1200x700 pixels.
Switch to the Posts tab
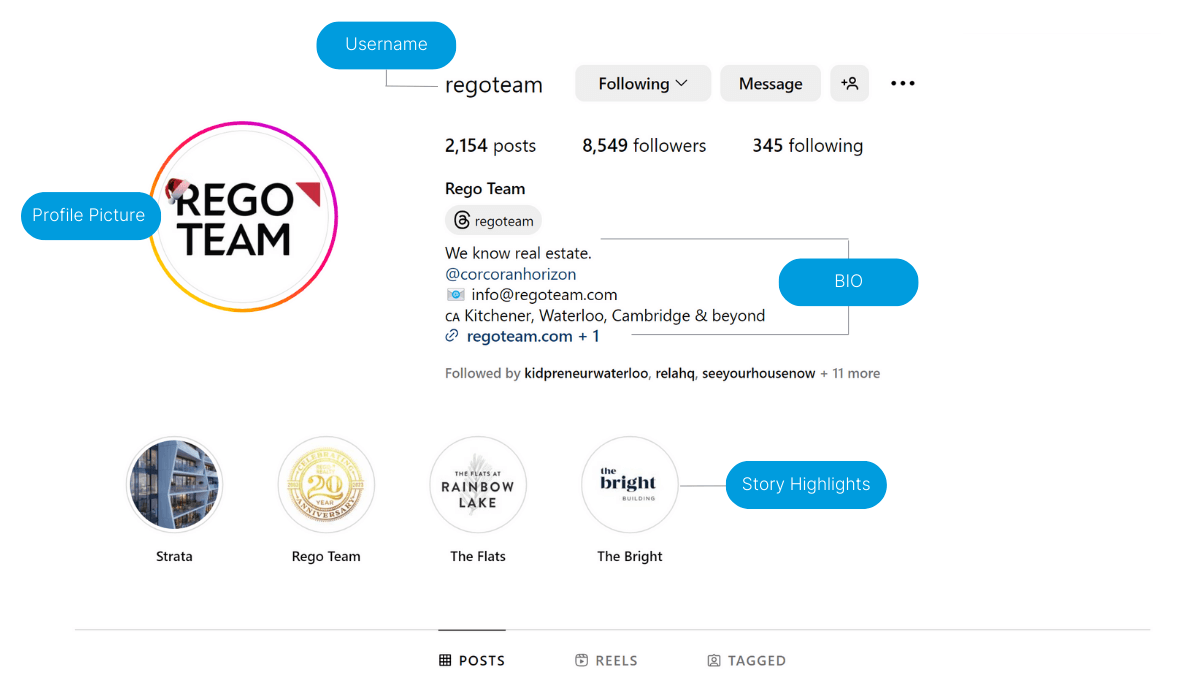click(x=472, y=660)
